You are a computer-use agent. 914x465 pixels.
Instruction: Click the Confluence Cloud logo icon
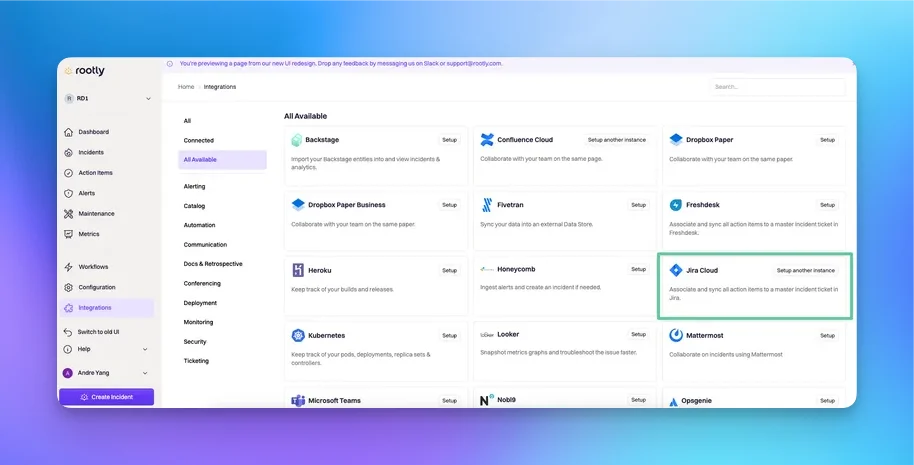click(487, 140)
